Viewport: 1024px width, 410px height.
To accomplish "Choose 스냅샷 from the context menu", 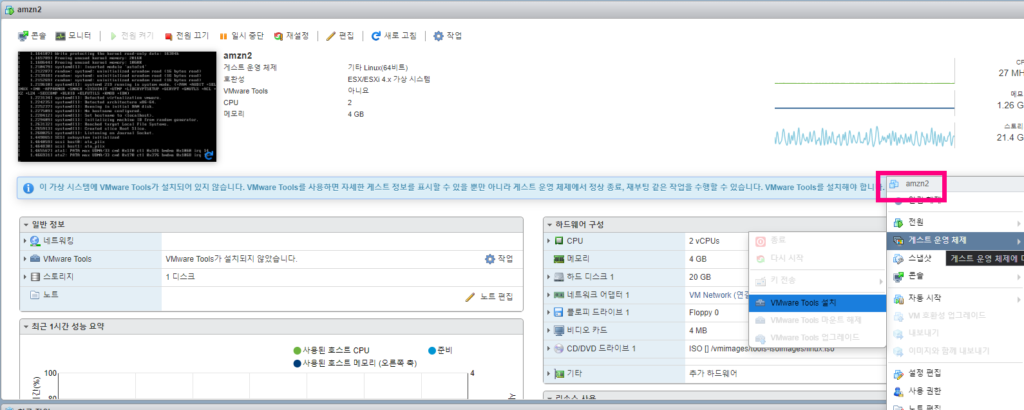I will pos(918,259).
